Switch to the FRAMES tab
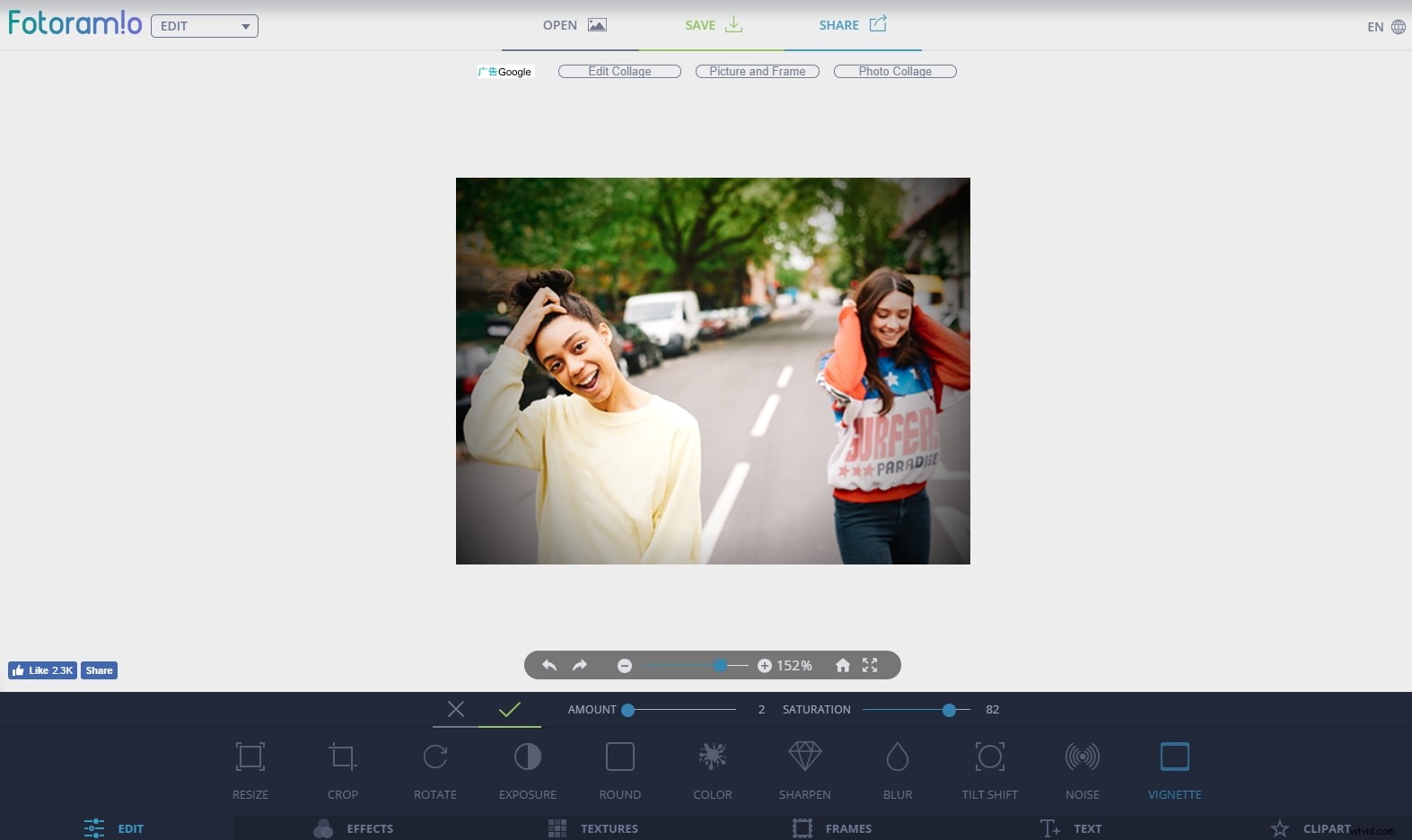Viewport: 1412px width, 840px height. click(832, 828)
